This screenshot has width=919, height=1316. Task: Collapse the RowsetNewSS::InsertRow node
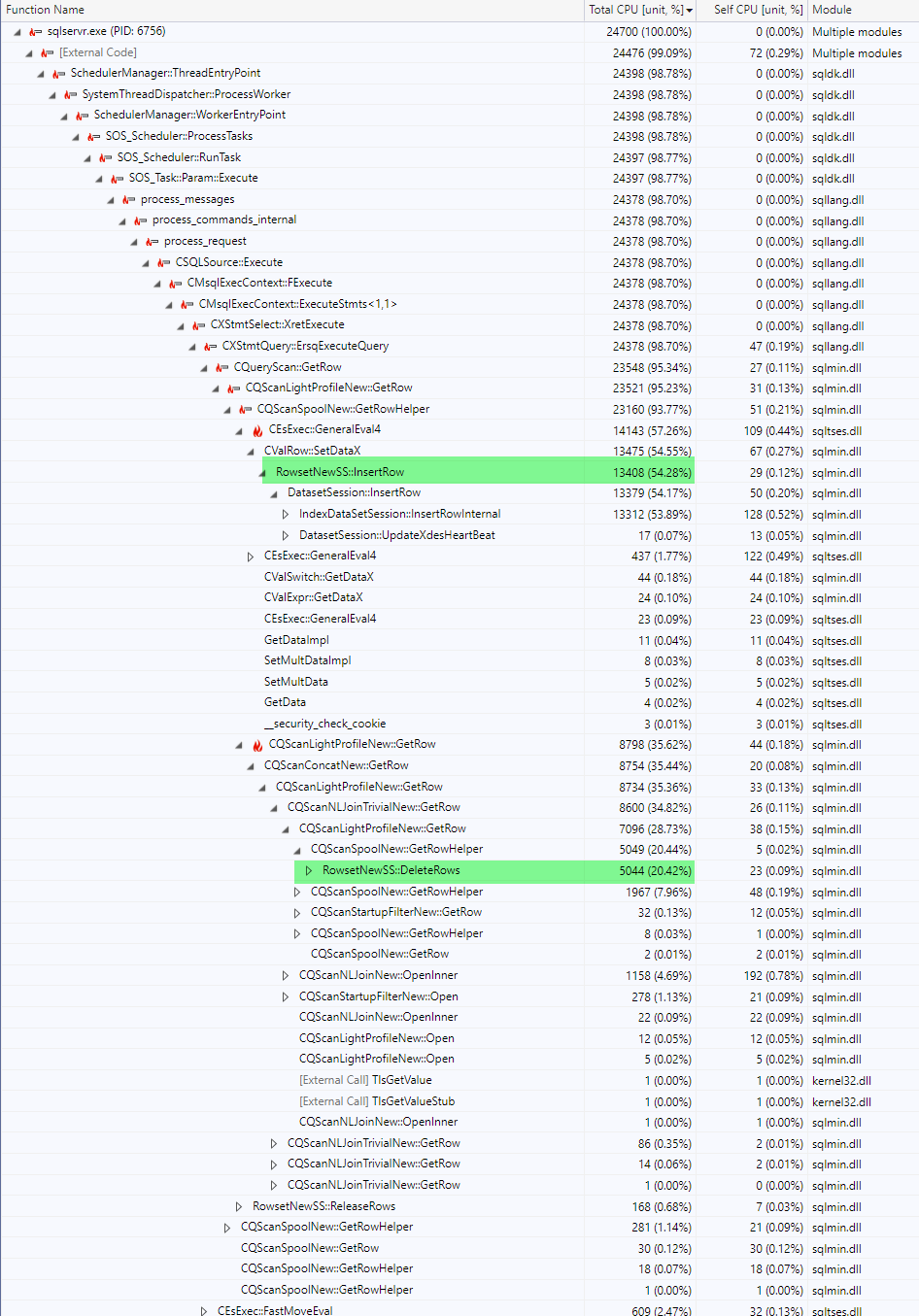click(x=262, y=473)
